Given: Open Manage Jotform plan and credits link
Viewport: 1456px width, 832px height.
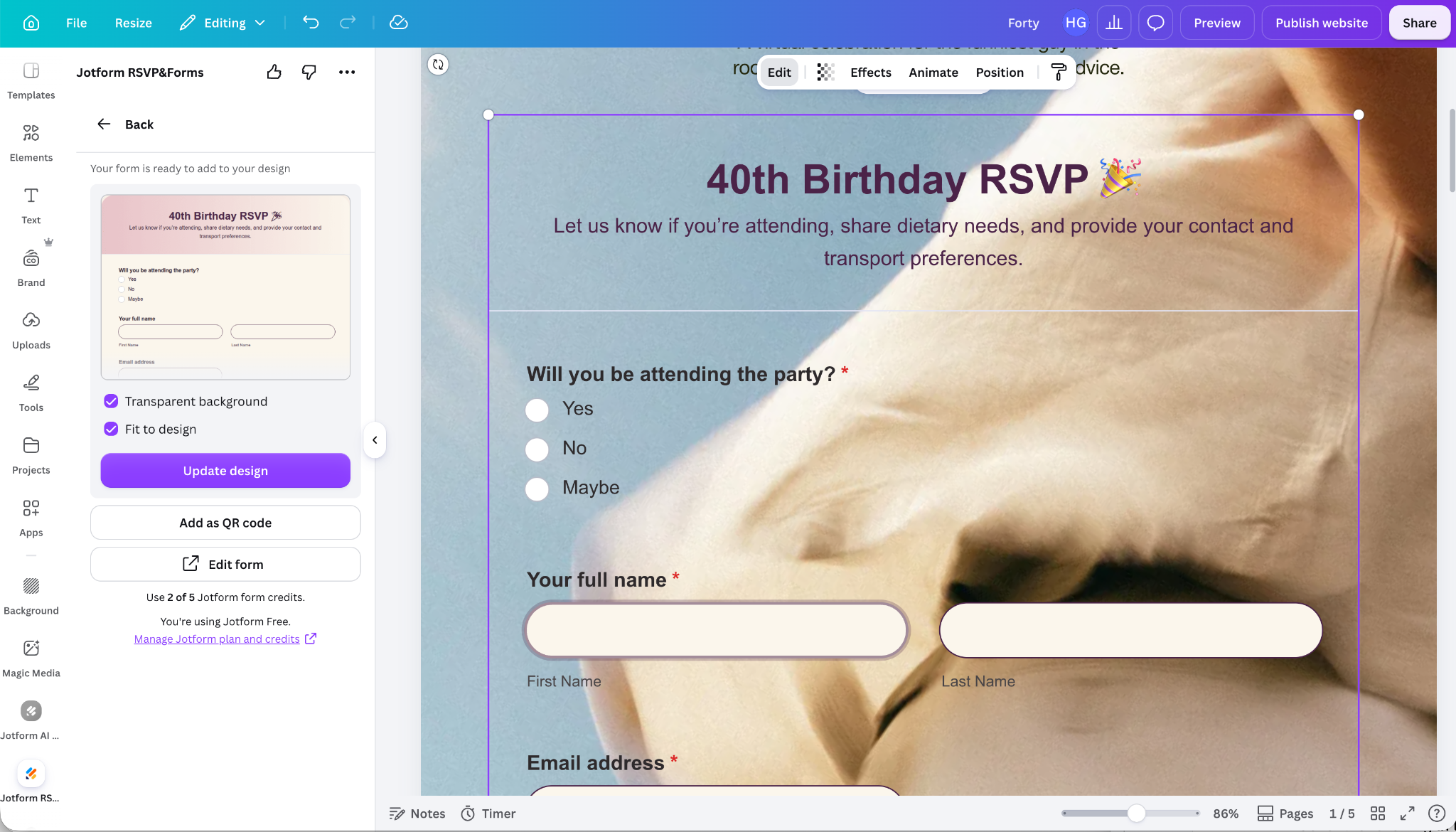Looking at the screenshot, I should 225,639.
